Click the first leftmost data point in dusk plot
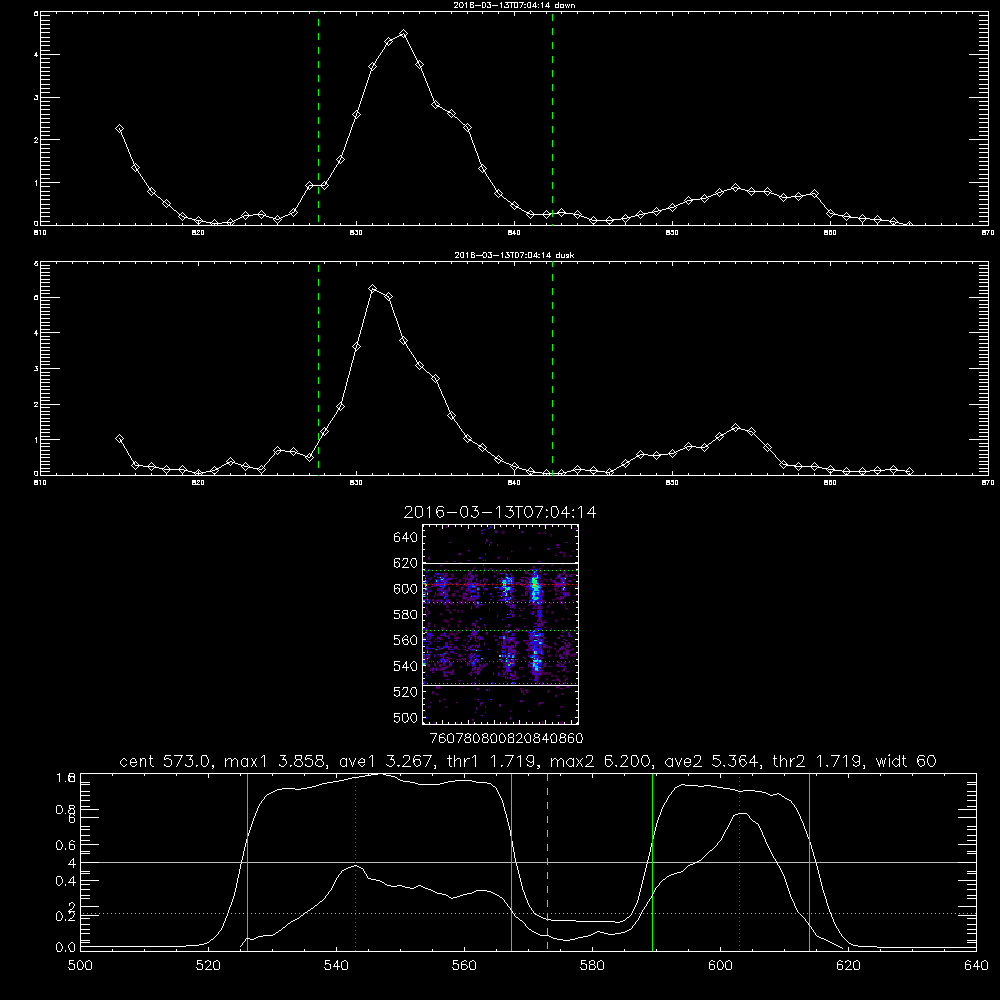The image size is (1000, 1000). coord(119,438)
